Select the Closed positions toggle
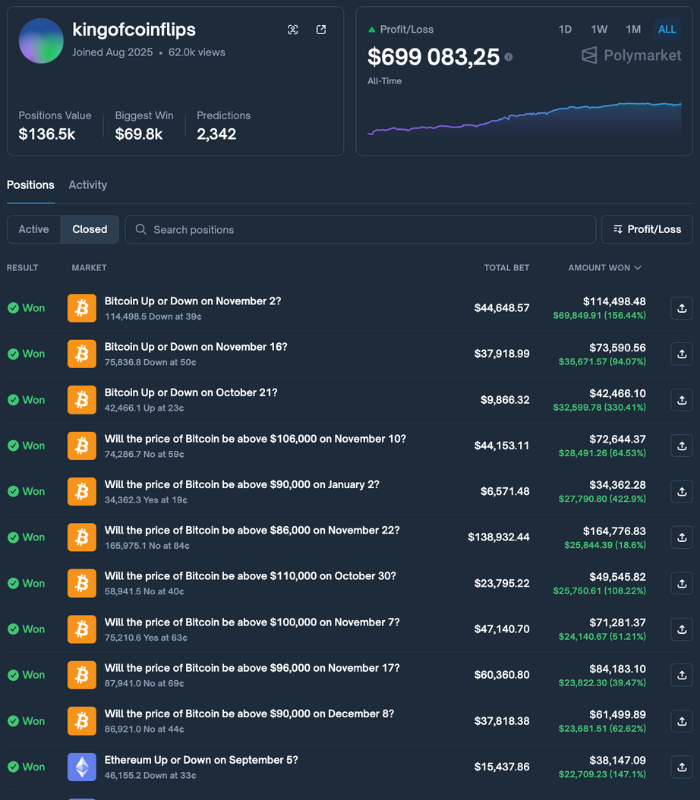 point(90,229)
